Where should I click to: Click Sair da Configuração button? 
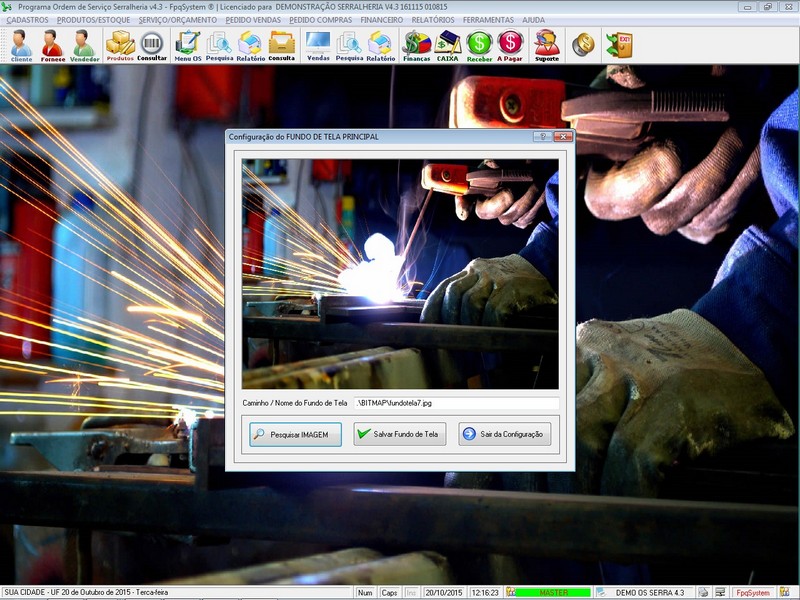pos(505,434)
